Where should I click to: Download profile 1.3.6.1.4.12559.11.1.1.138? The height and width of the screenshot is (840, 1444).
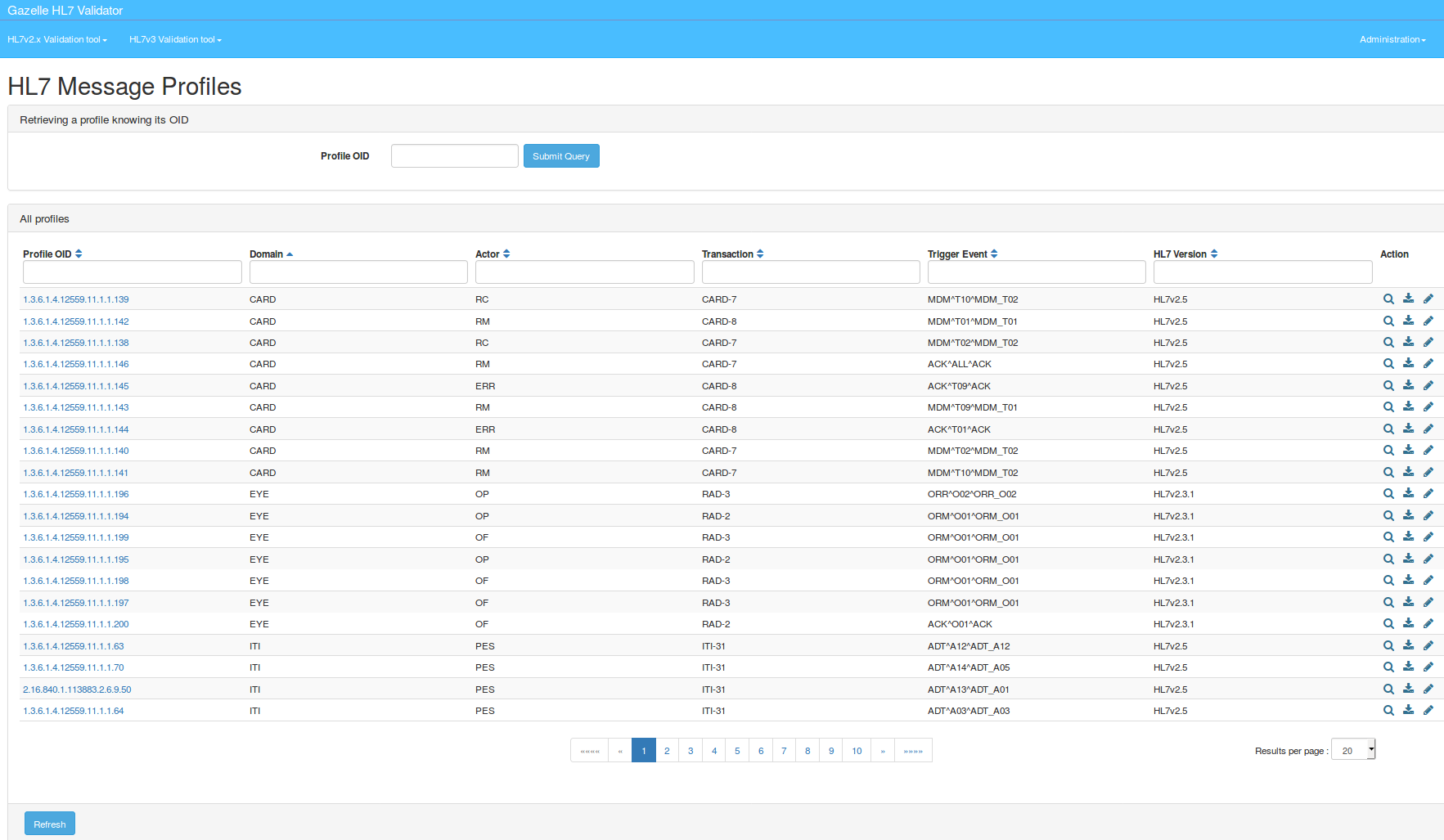(x=1408, y=342)
